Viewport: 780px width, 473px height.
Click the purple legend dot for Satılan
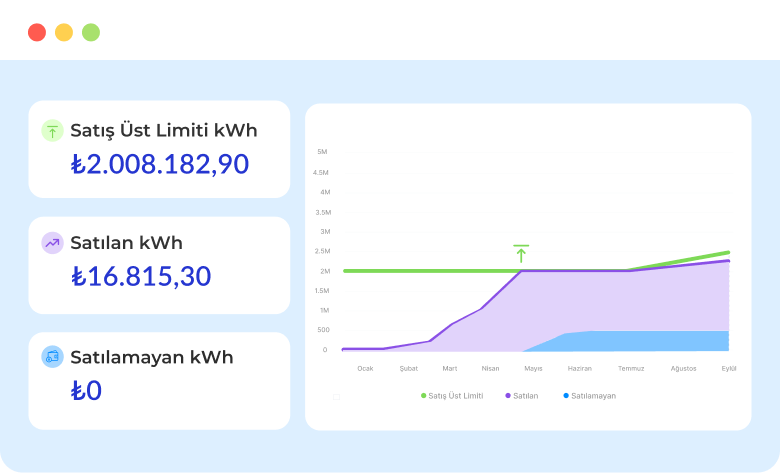(x=508, y=396)
